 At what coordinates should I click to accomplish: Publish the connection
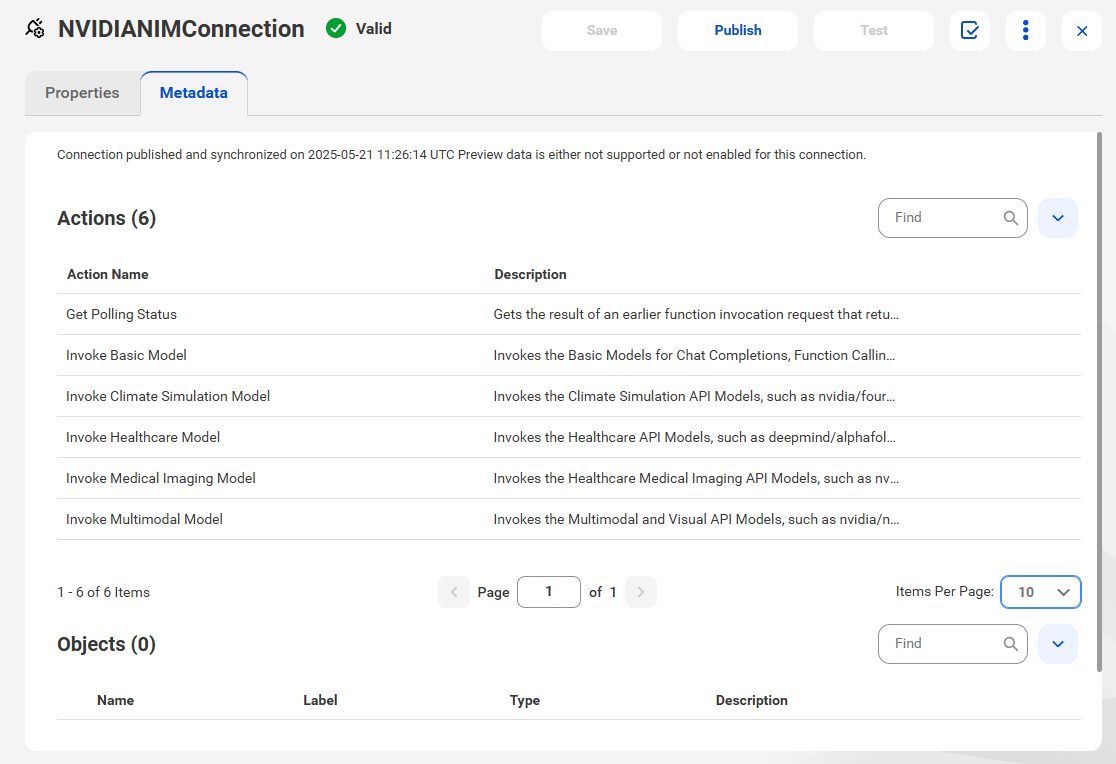738,31
